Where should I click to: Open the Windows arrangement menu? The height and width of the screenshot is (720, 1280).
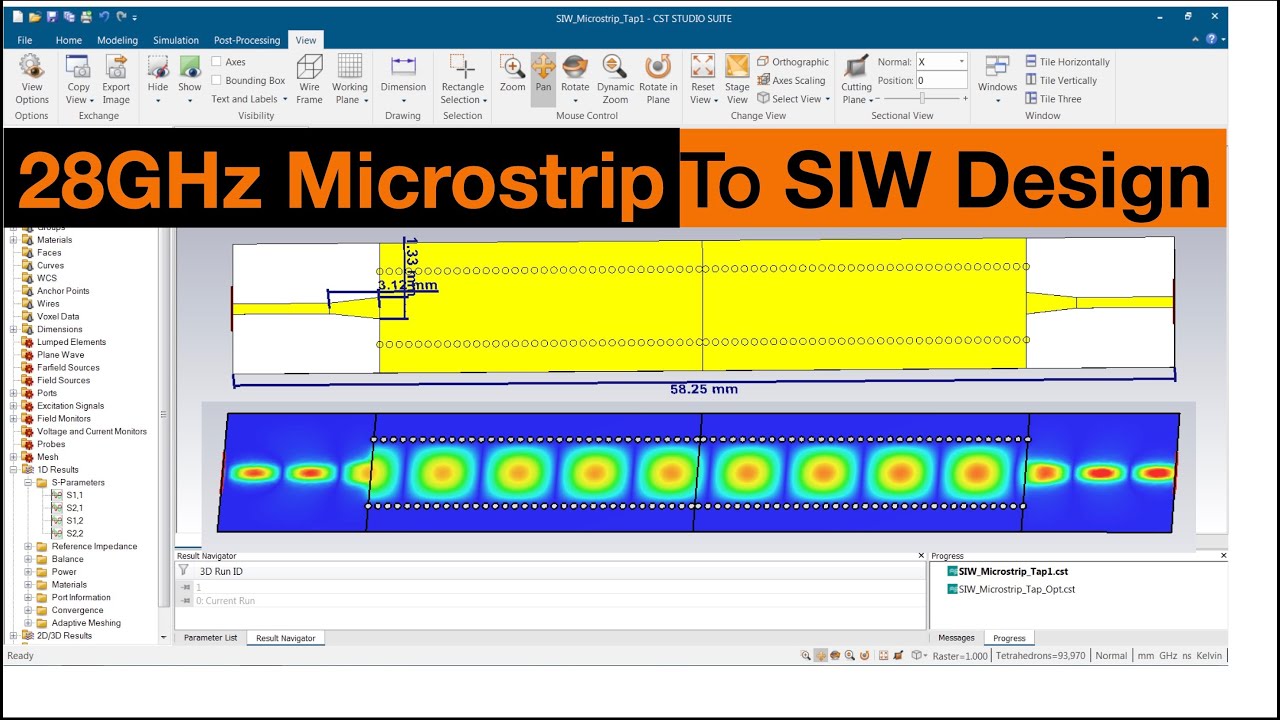click(x=997, y=79)
